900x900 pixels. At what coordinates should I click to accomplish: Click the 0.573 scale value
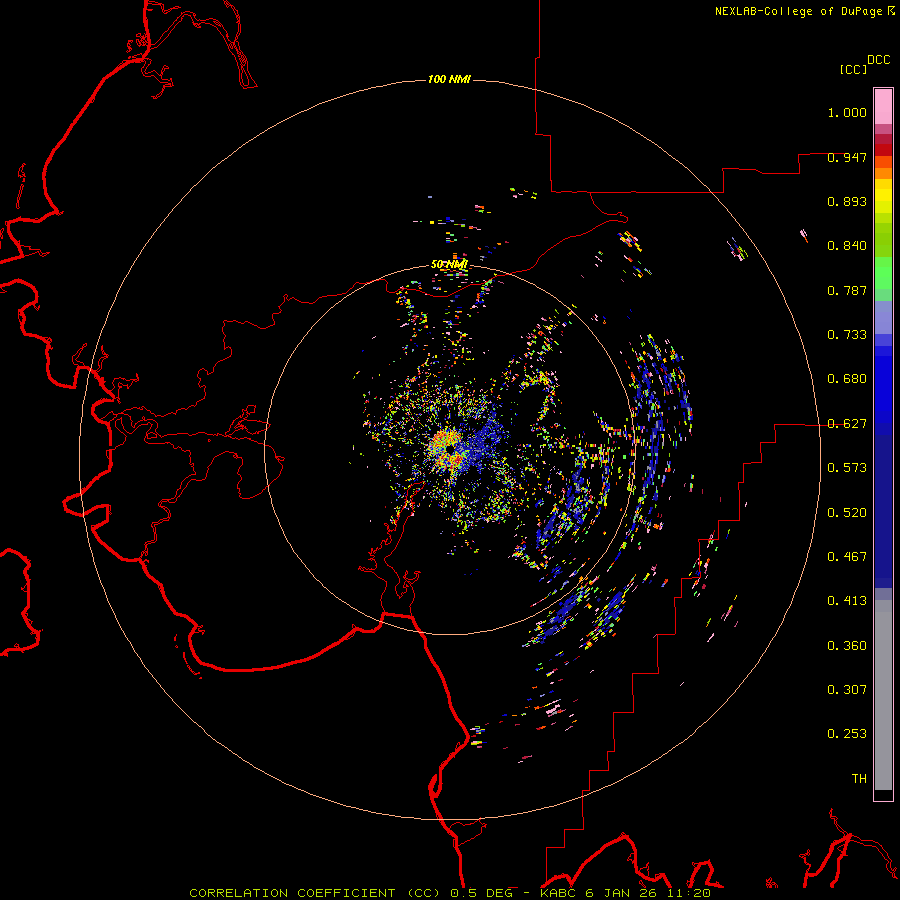pyautogui.click(x=847, y=468)
